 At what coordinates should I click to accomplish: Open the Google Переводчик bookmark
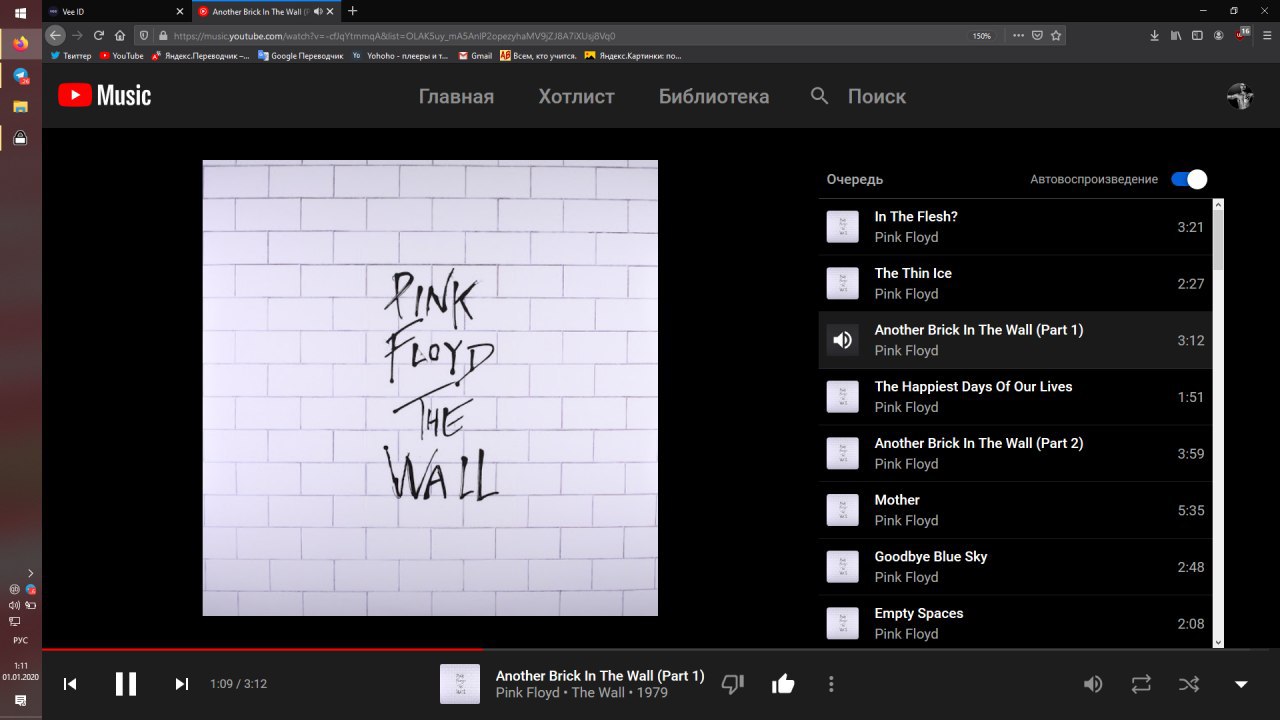tap(300, 56)
